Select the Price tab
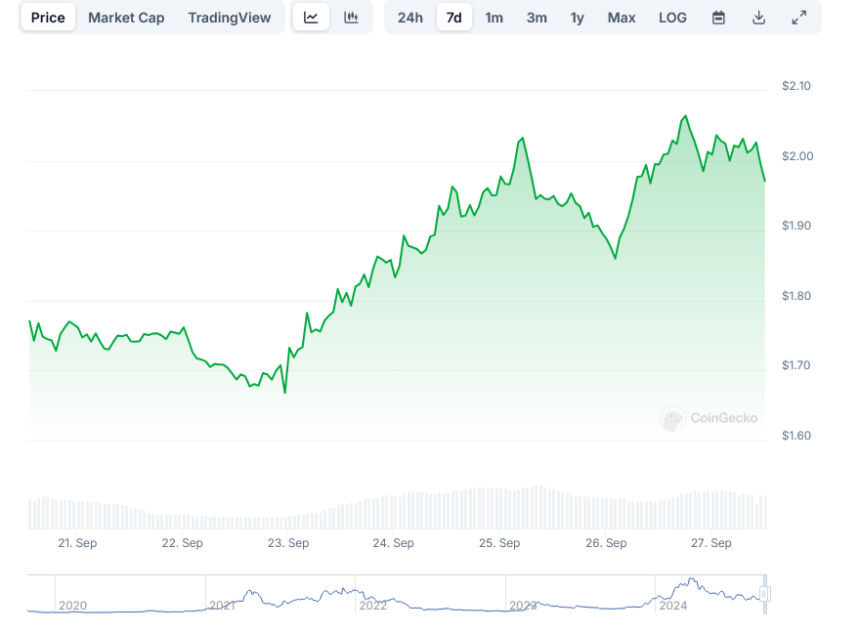This screenshot has height=632, width=860. 48,17
